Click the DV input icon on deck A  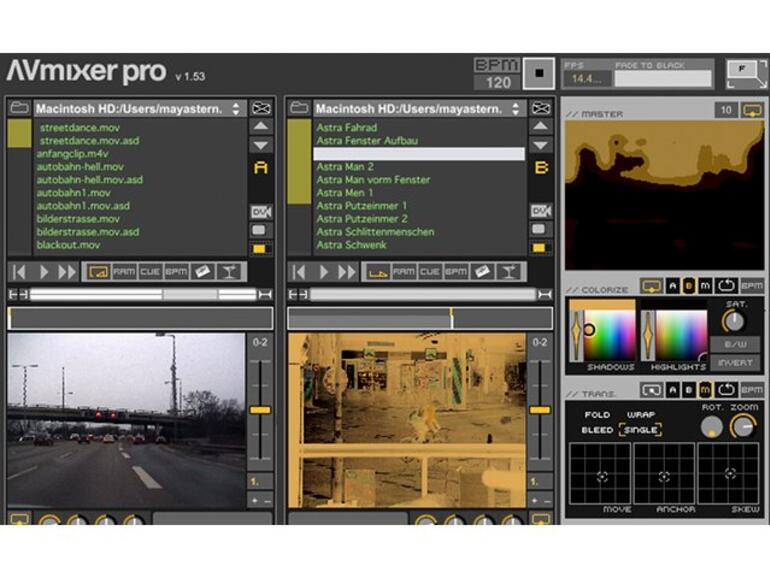pyautogui.click(x=260, y=211)
